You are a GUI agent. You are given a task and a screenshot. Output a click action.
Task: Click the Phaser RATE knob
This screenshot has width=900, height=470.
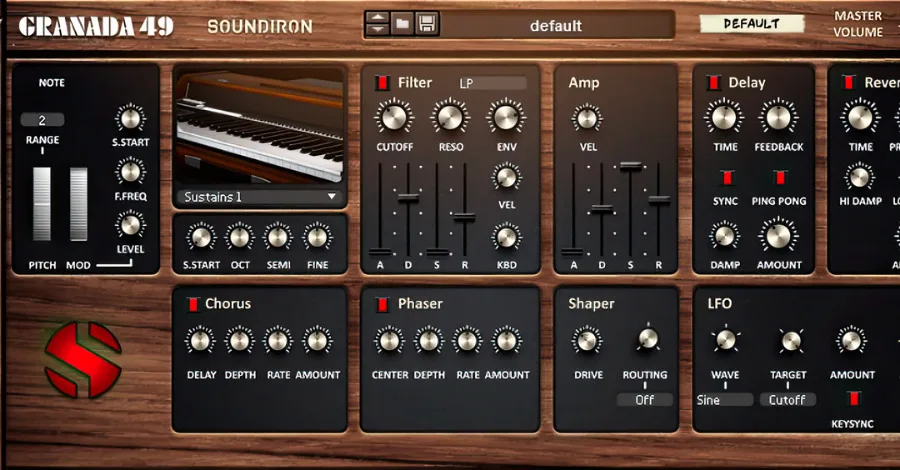pos(468,341)
